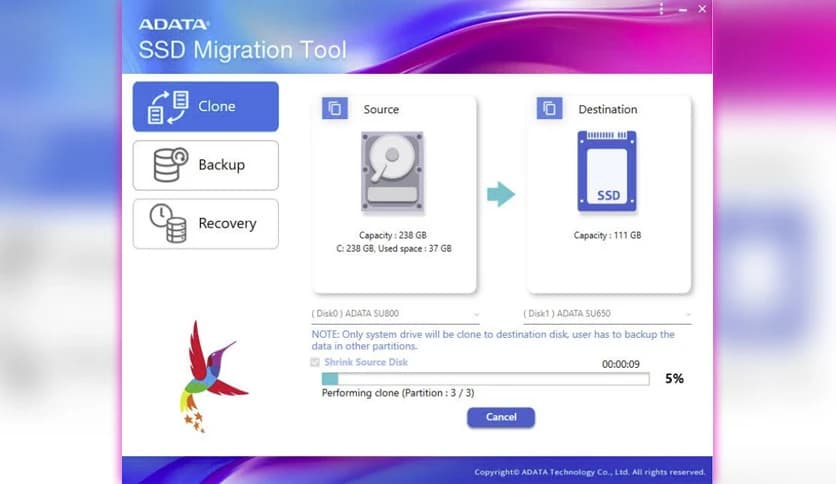Switch to the Recovery tab
Screen dimensions: 836x484
coord(205,224)
